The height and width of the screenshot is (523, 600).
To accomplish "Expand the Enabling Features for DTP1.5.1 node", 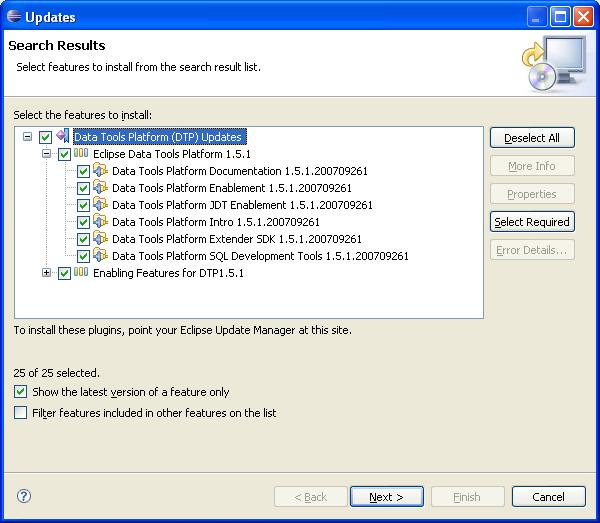I will pyautogui.click(x=46, y=272).
